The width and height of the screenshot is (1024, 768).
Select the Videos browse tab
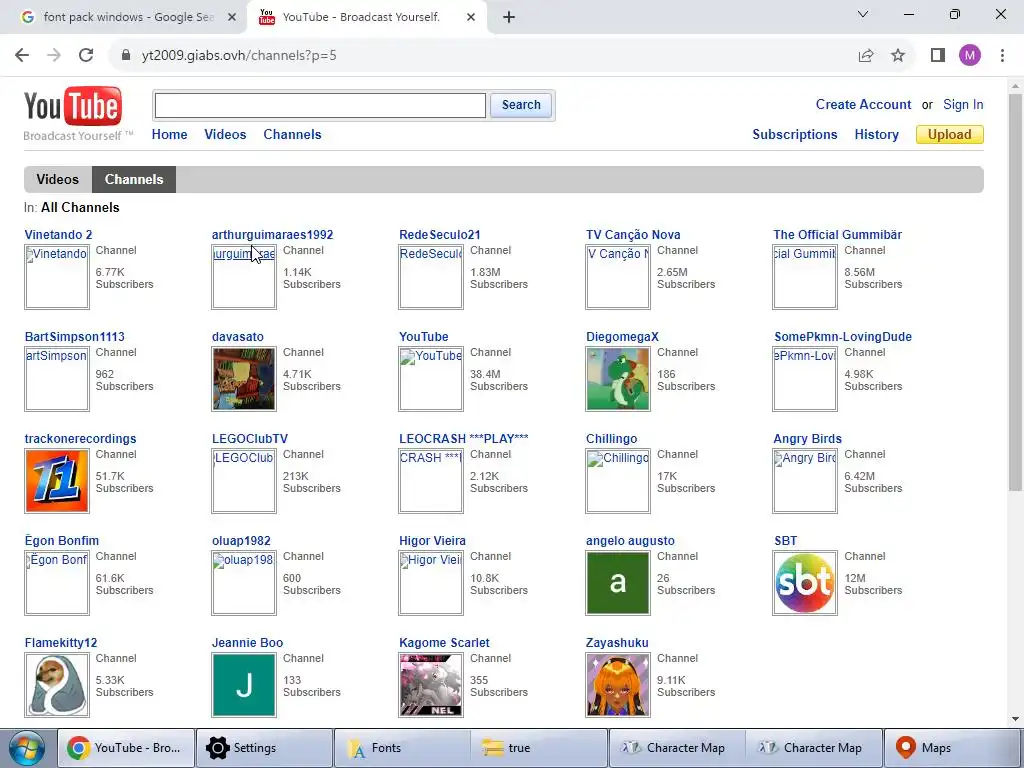[57, 179]
